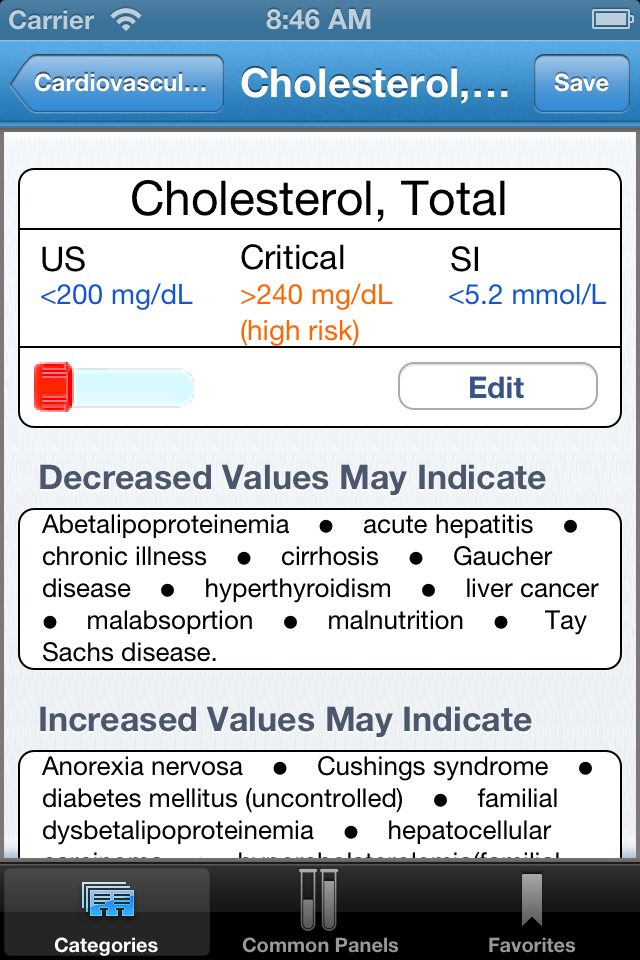Tap the Decreased Values May Indicate heading
Image resolution: width=640 pixels, height=960 pixels.
click(x=292, y=478)
